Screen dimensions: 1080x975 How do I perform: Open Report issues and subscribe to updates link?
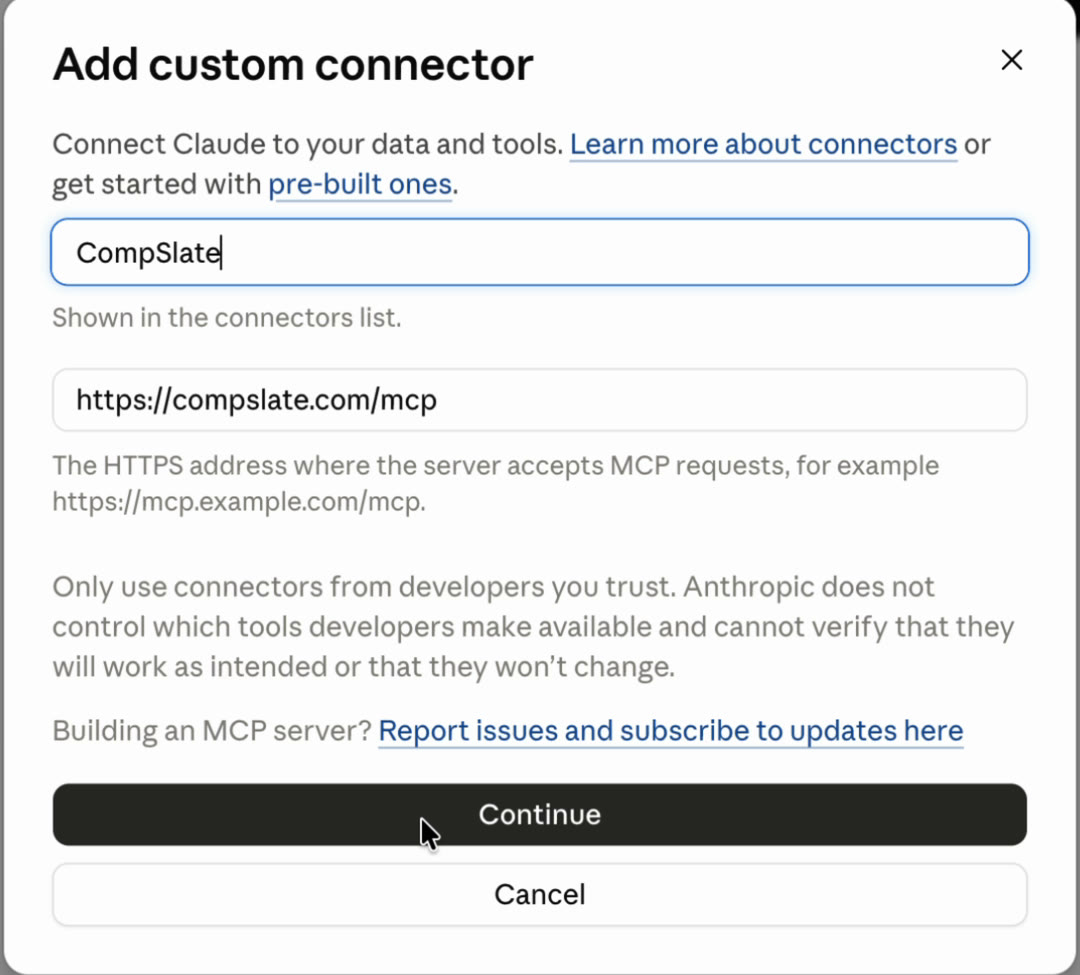pos(671,731)
